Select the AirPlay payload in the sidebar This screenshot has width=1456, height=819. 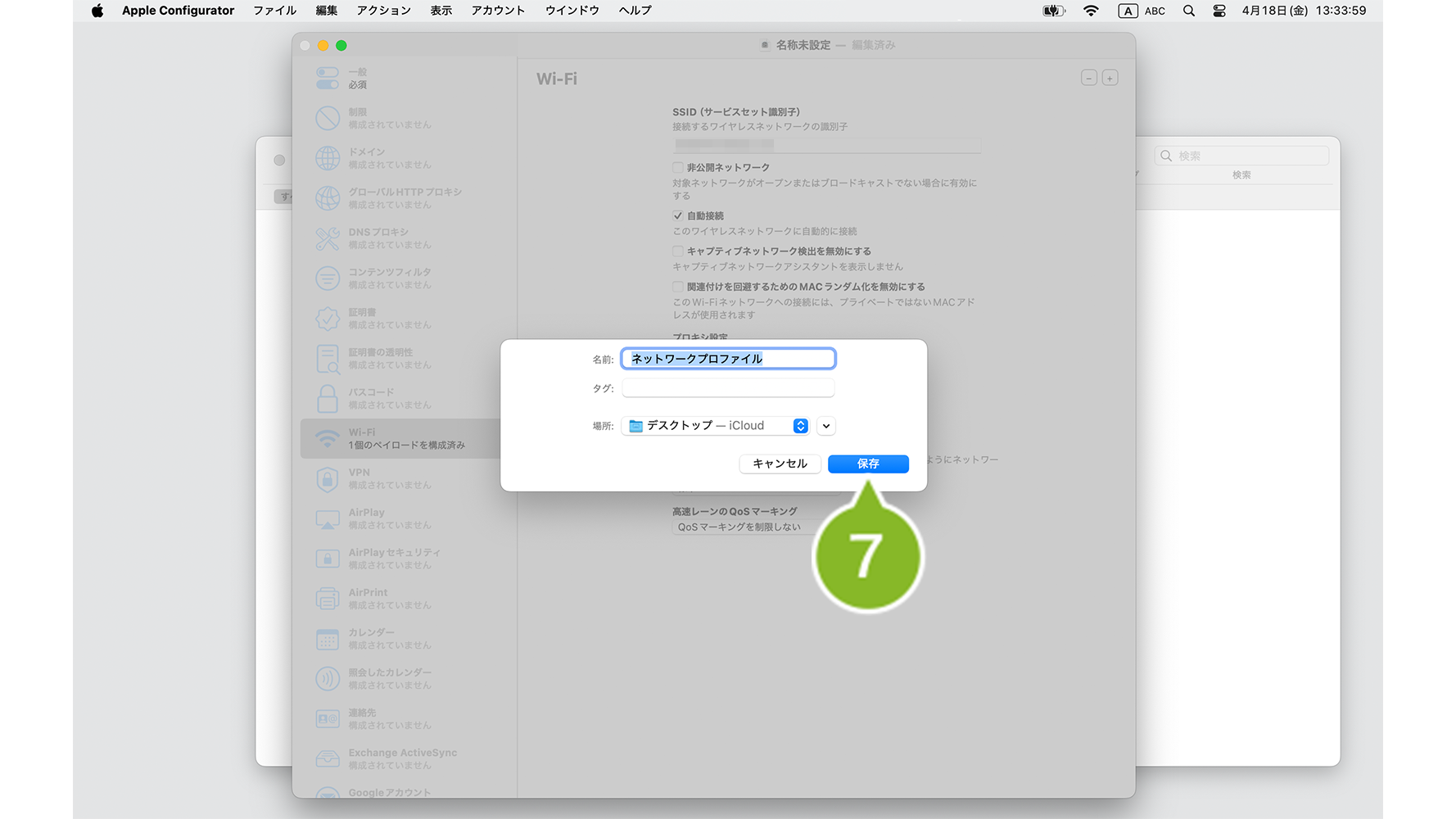click(x=406, y=518)
